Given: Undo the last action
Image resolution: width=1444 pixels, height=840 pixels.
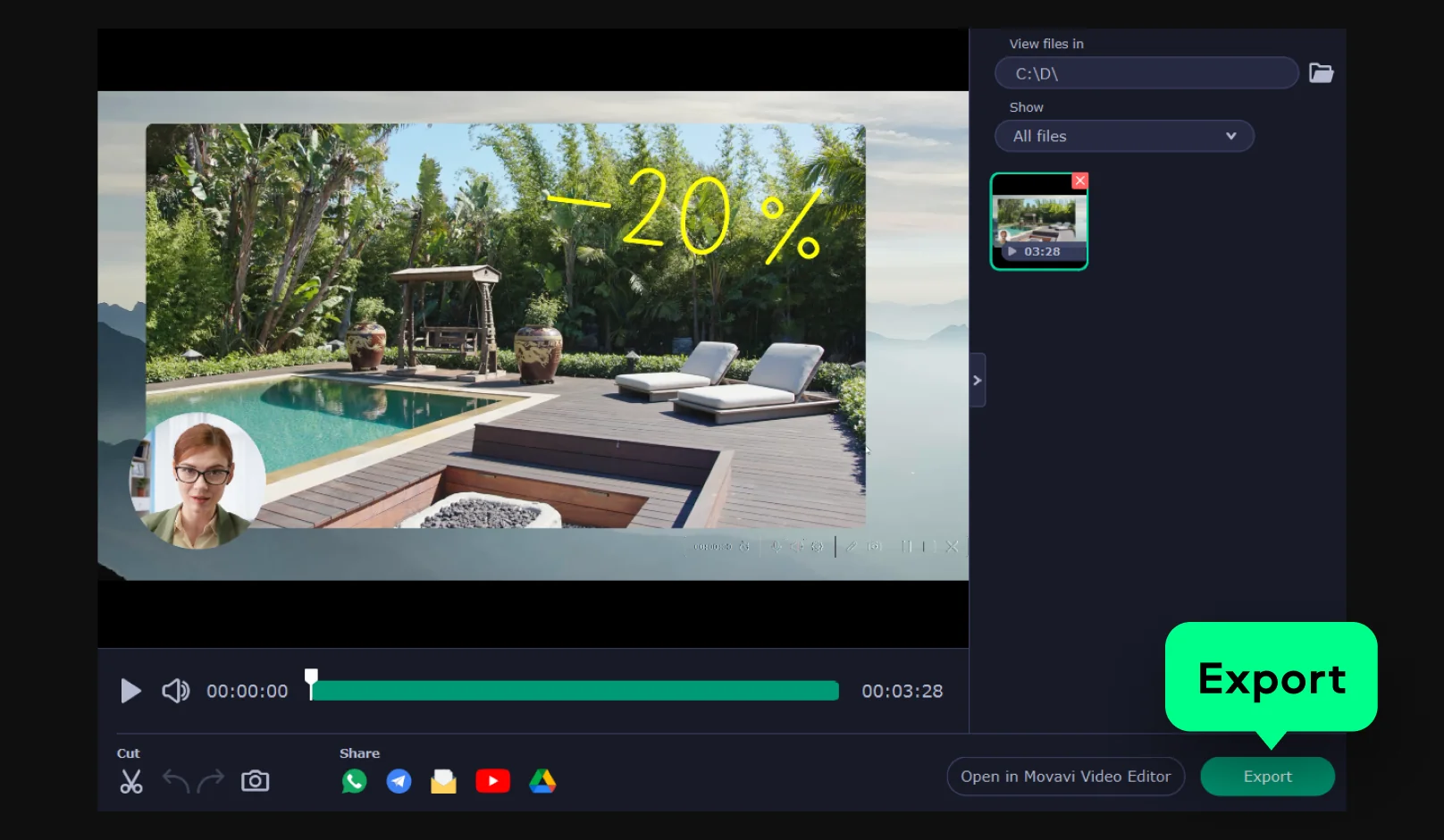Looking at the screenshot, I should [176, 782].
